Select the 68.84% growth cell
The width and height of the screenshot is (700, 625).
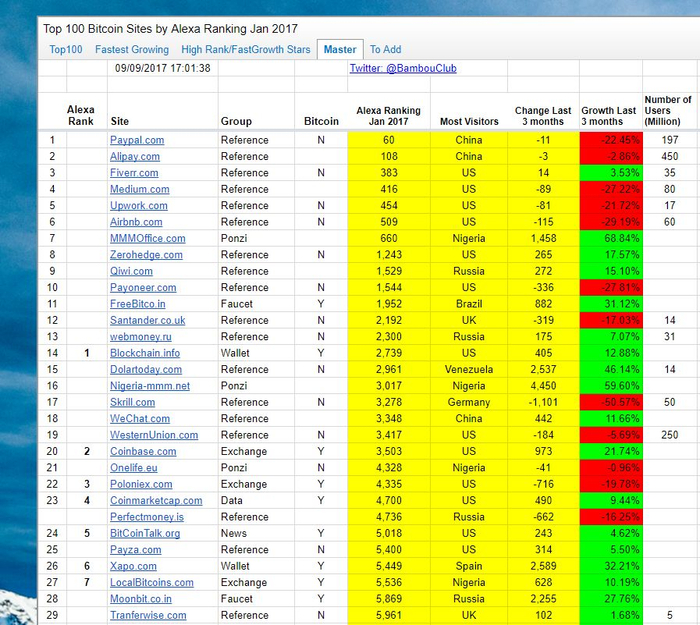[611, 238]
